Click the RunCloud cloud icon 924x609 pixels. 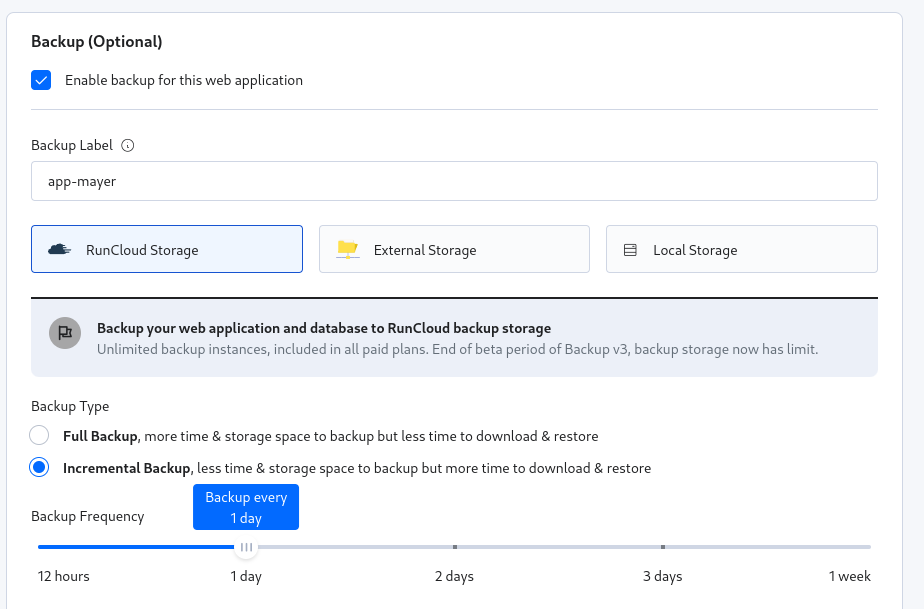tap(60, 249)
